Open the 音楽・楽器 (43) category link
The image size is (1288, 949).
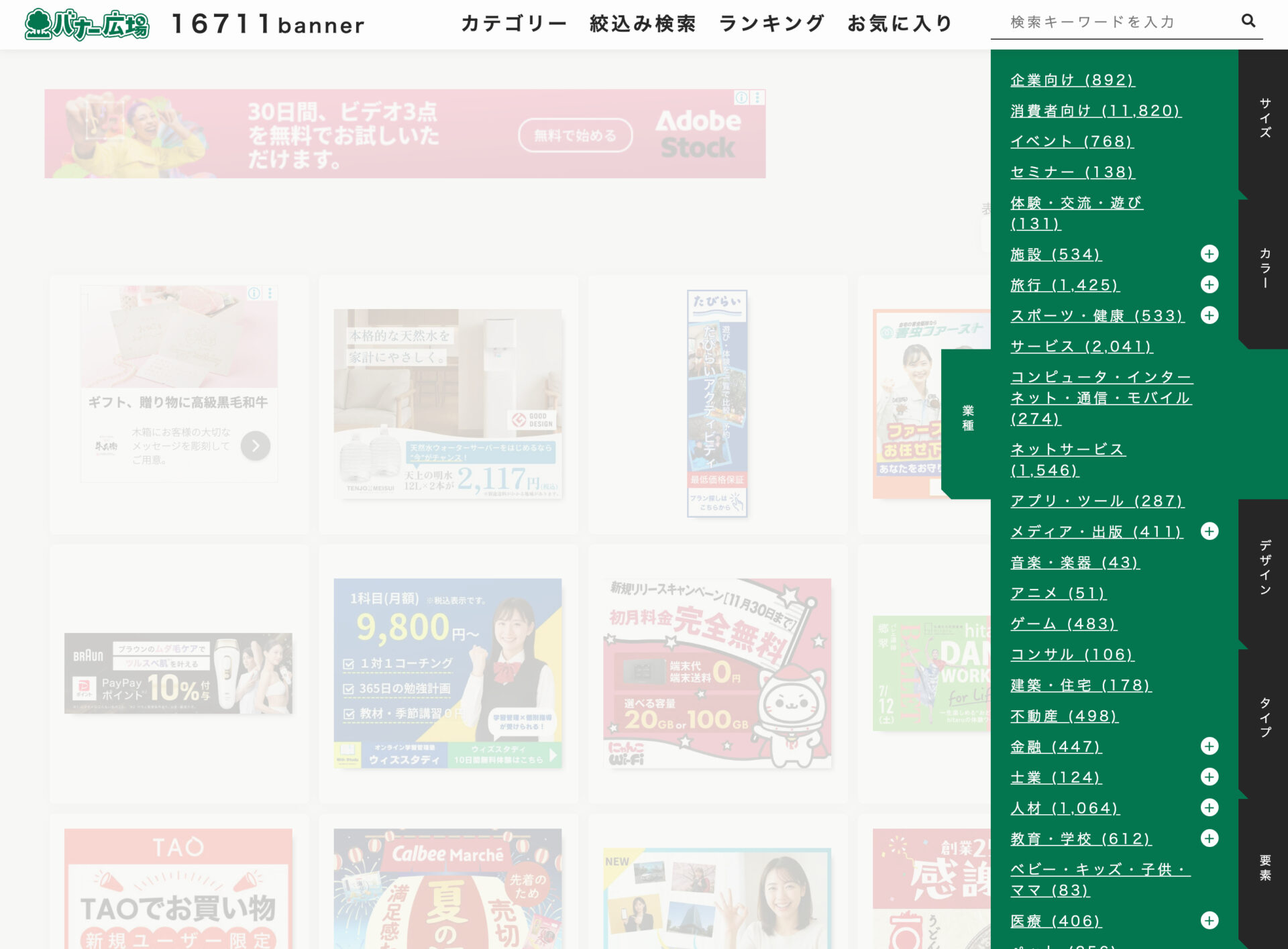pos(1075,563)
